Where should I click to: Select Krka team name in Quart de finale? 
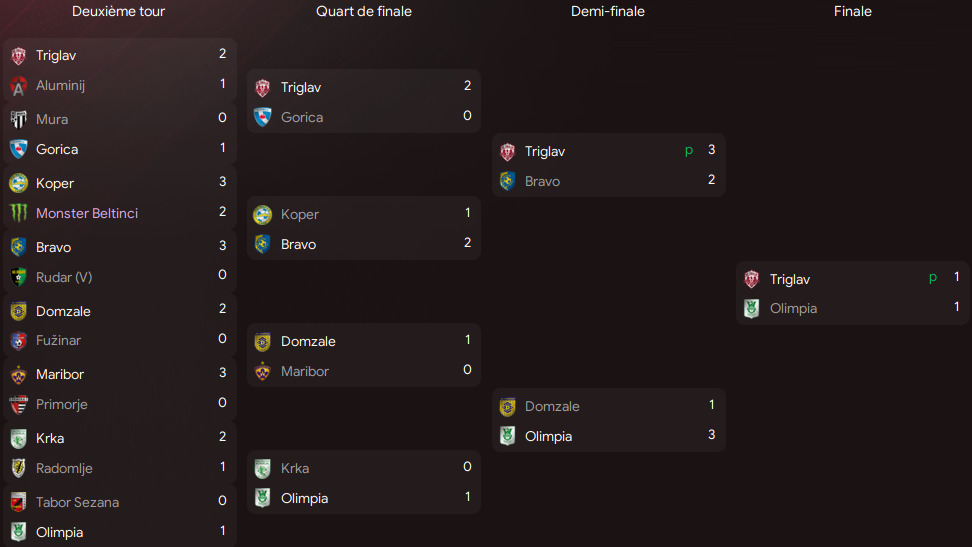pyautogui.click(x=295, y=468)
